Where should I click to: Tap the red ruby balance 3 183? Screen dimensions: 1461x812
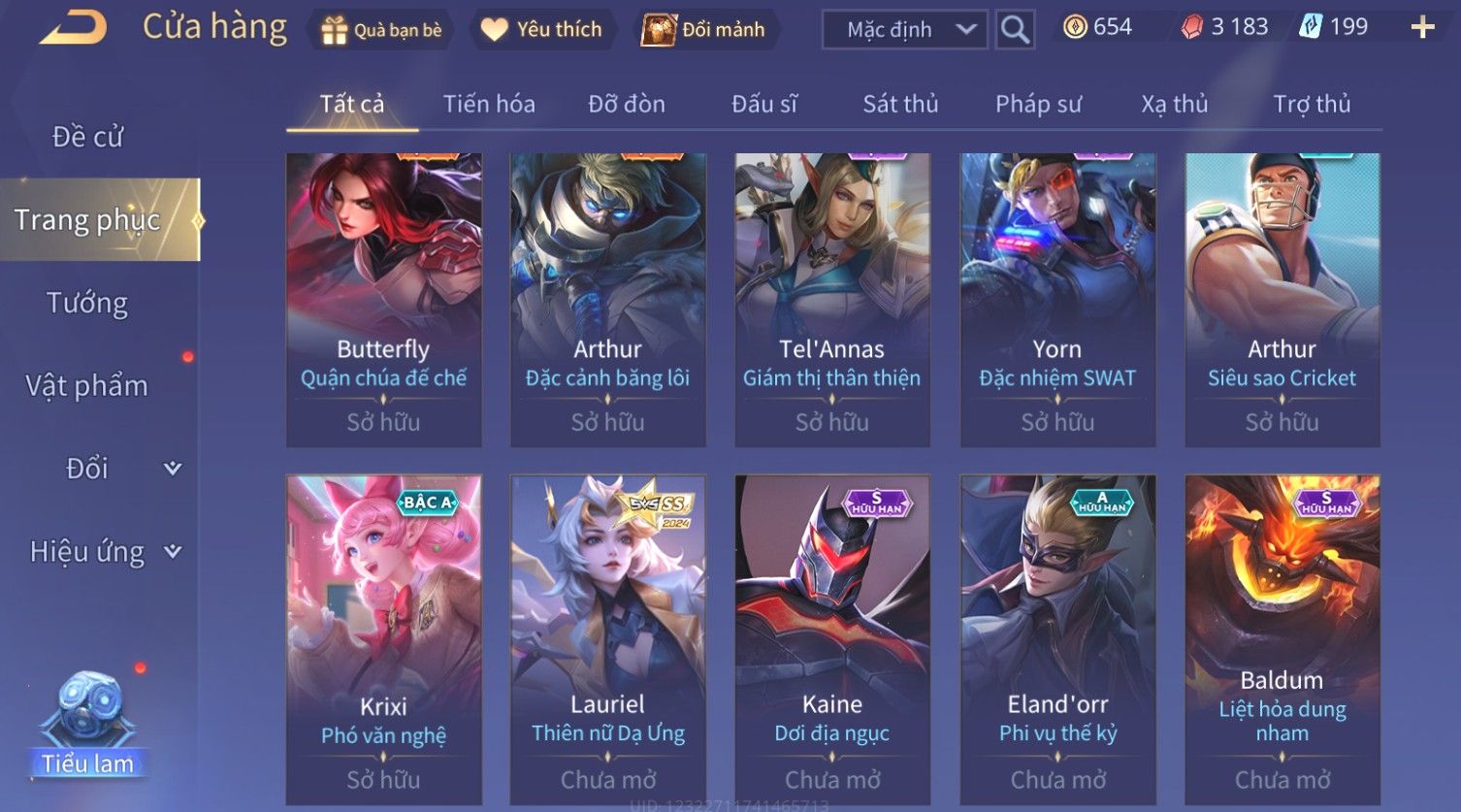pyautogui.click(x=1224, y=27)
